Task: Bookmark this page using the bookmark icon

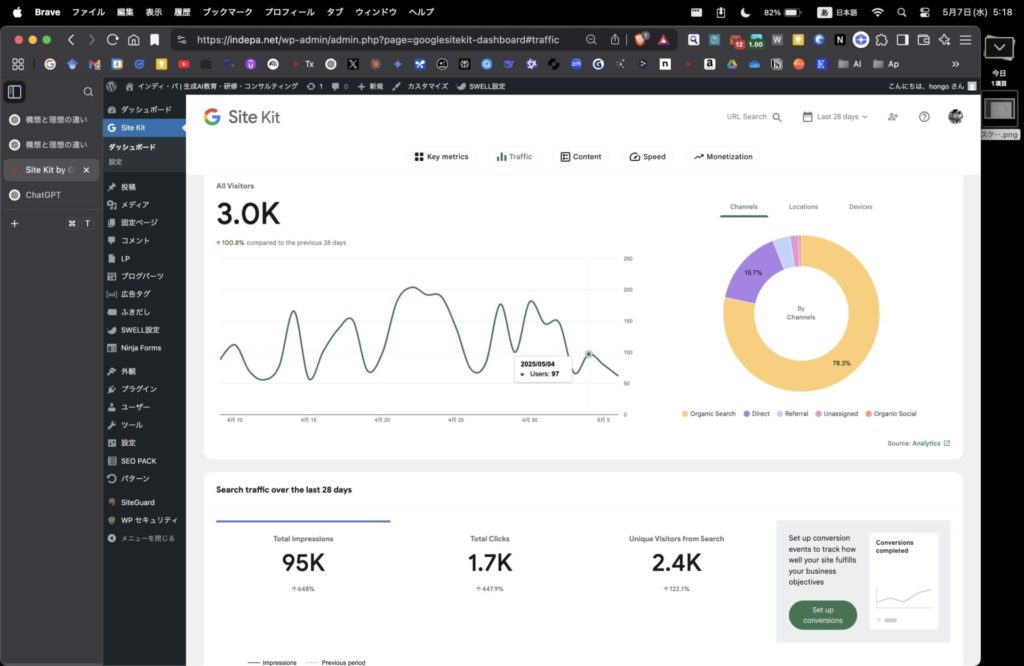Action: point(154,40)
